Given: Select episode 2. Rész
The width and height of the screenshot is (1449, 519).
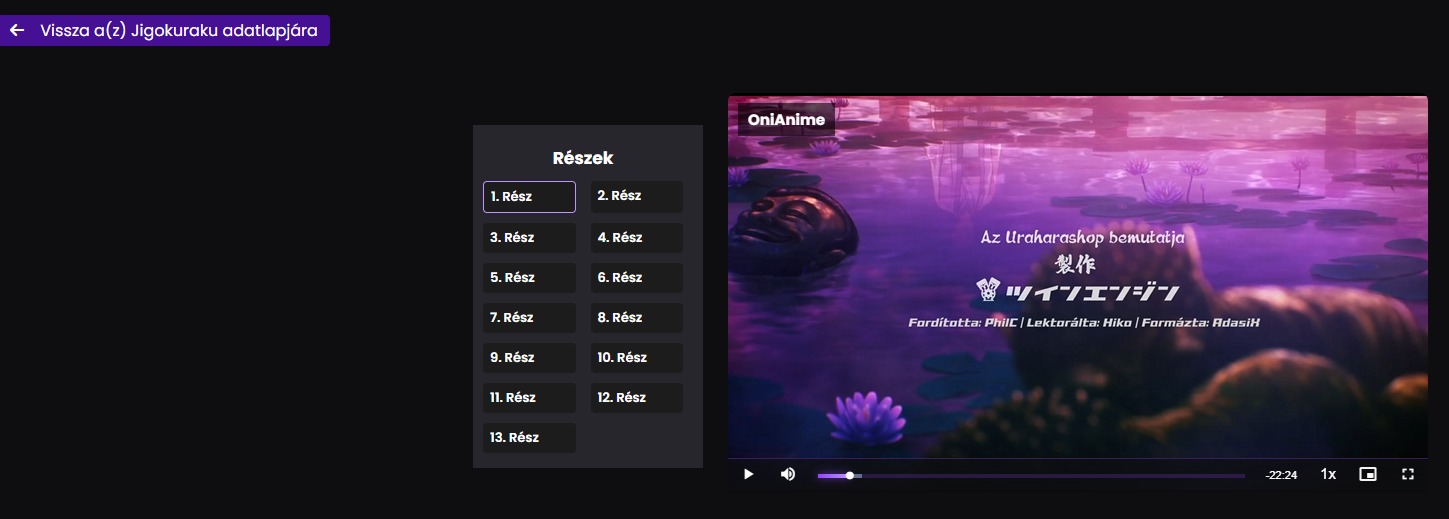Looking at the screenshot, I should 637,196.
